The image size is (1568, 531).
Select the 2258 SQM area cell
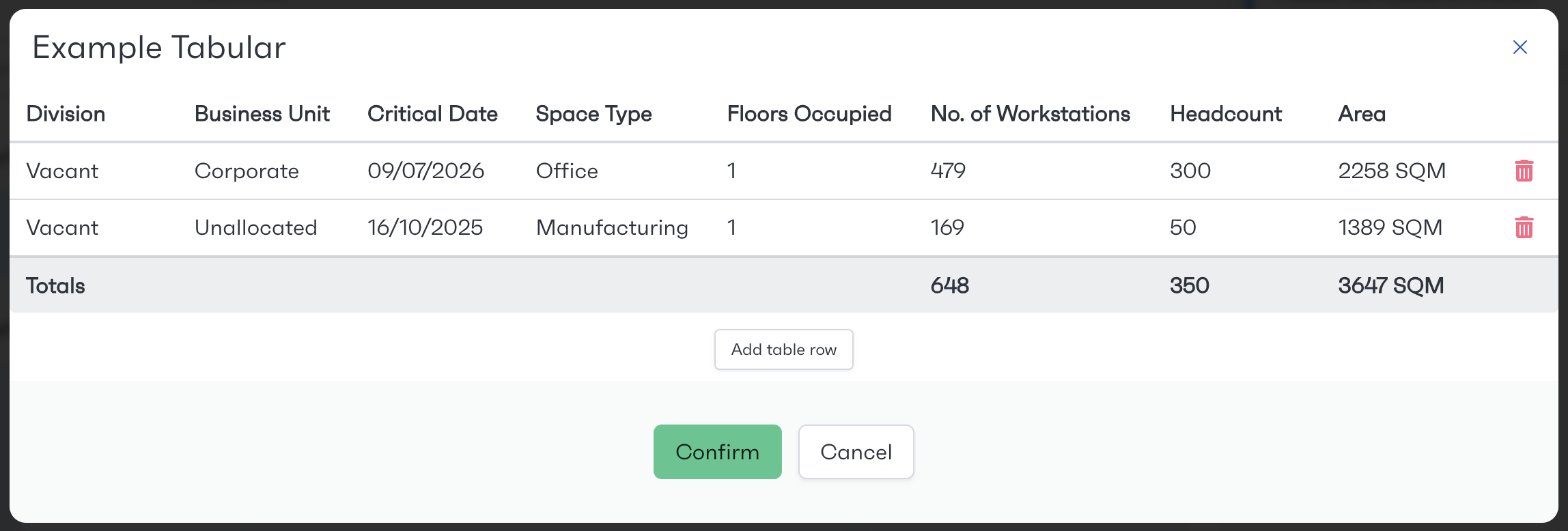pyautogui.click(x=1391, y=171)
